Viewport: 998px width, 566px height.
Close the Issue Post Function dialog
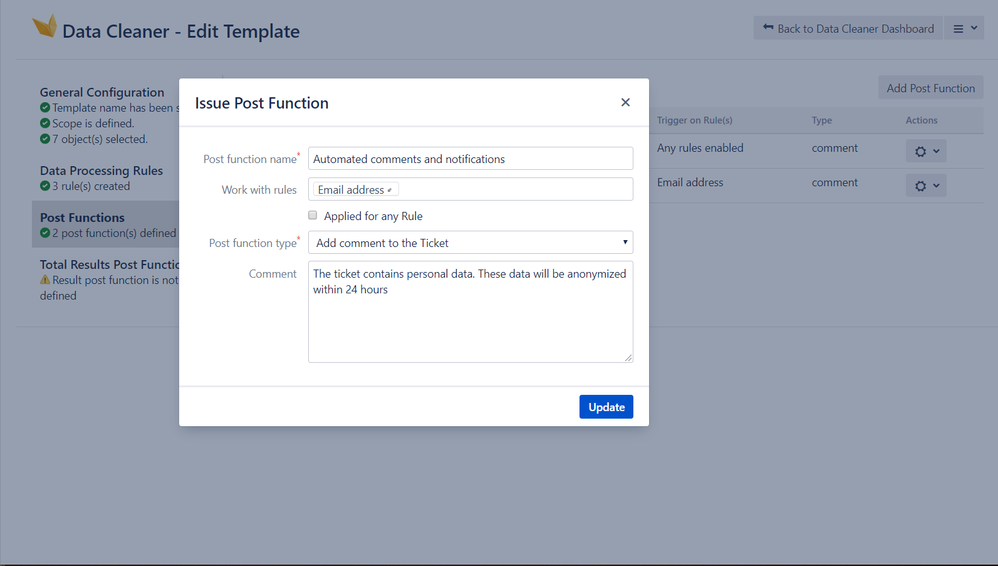click(x=625, y=103)
